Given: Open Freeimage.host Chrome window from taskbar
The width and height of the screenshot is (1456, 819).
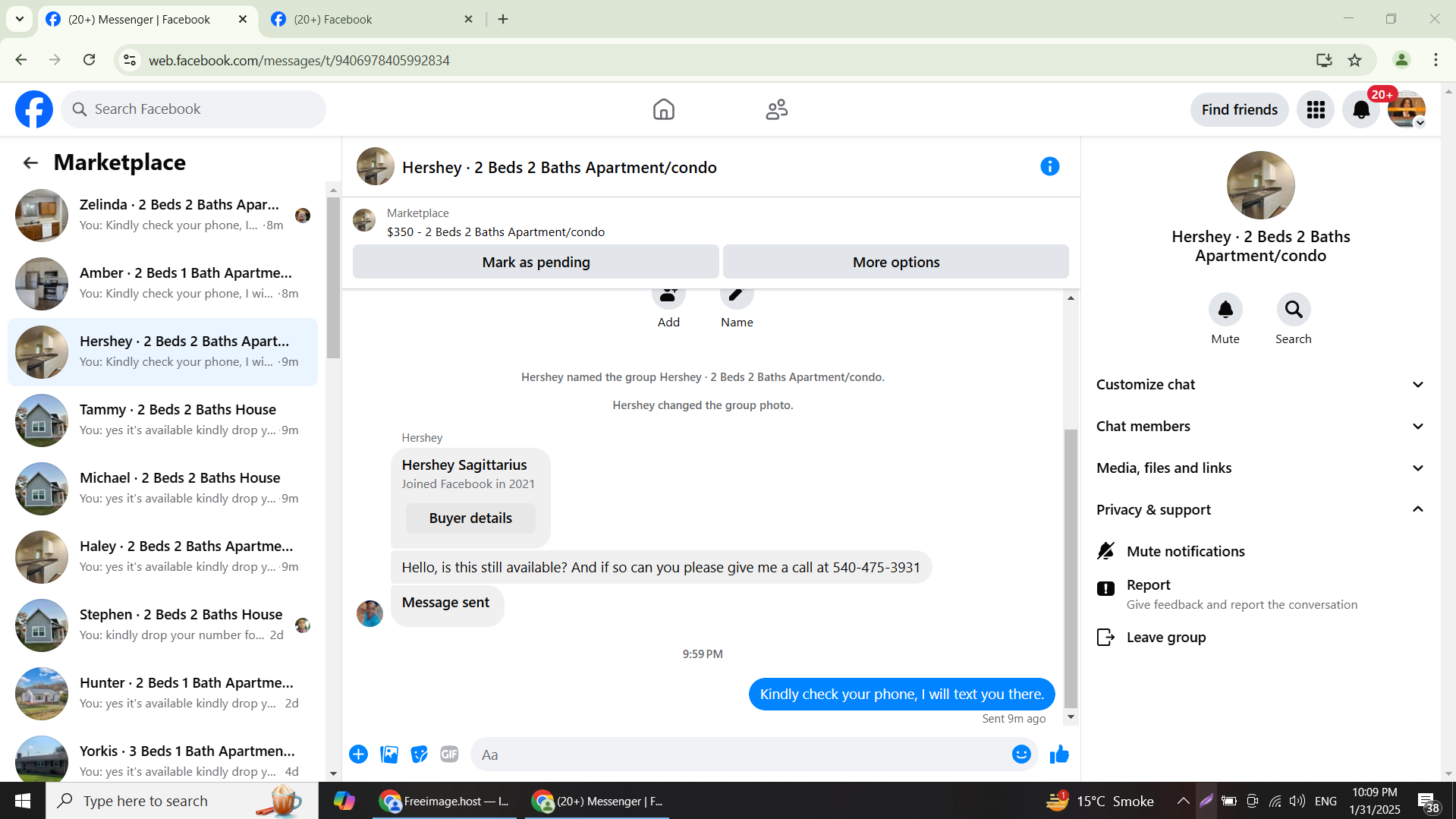Looking at the screenshot, I should [444, 801].
